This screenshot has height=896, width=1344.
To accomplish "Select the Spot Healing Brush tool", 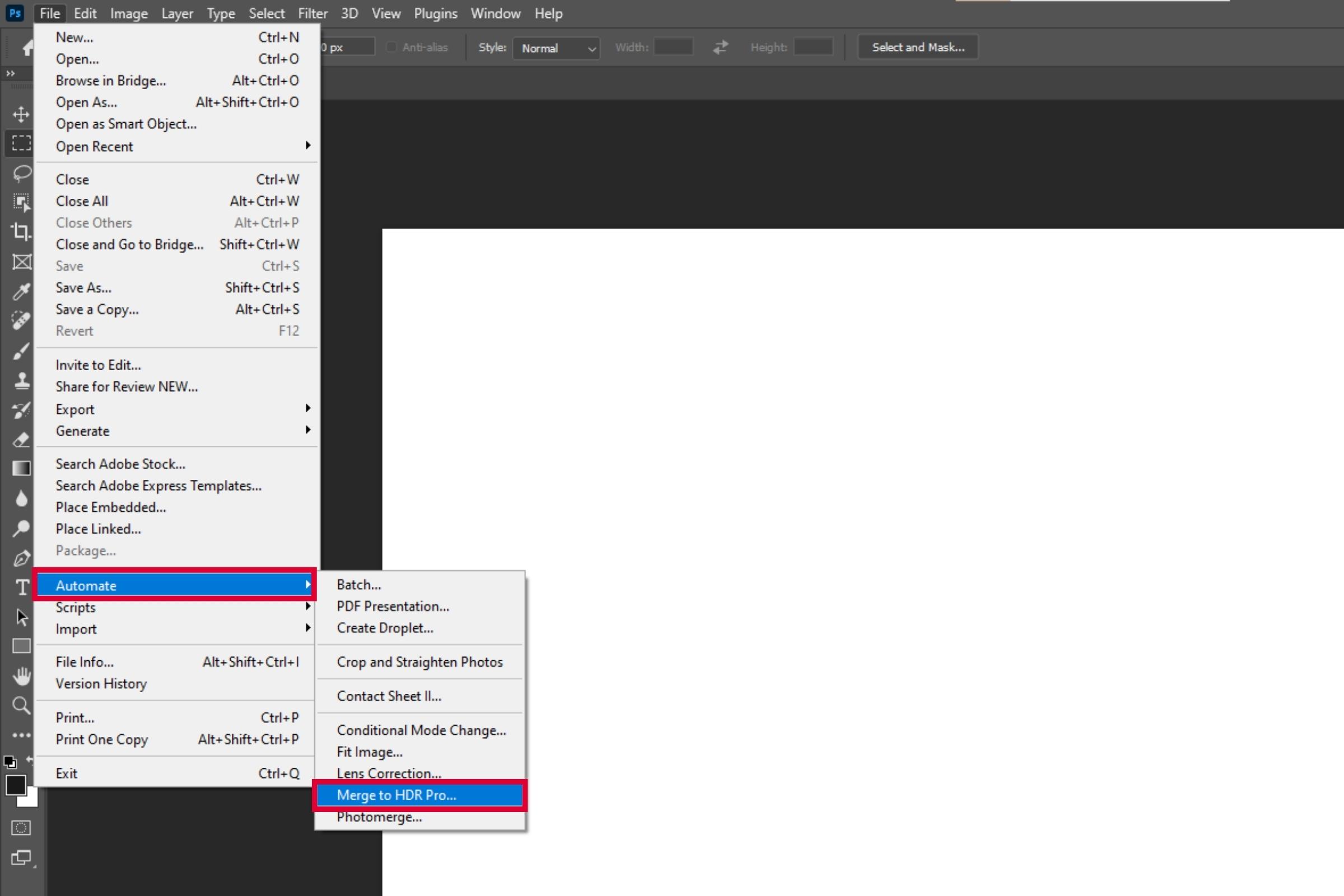I will [21, 320].
